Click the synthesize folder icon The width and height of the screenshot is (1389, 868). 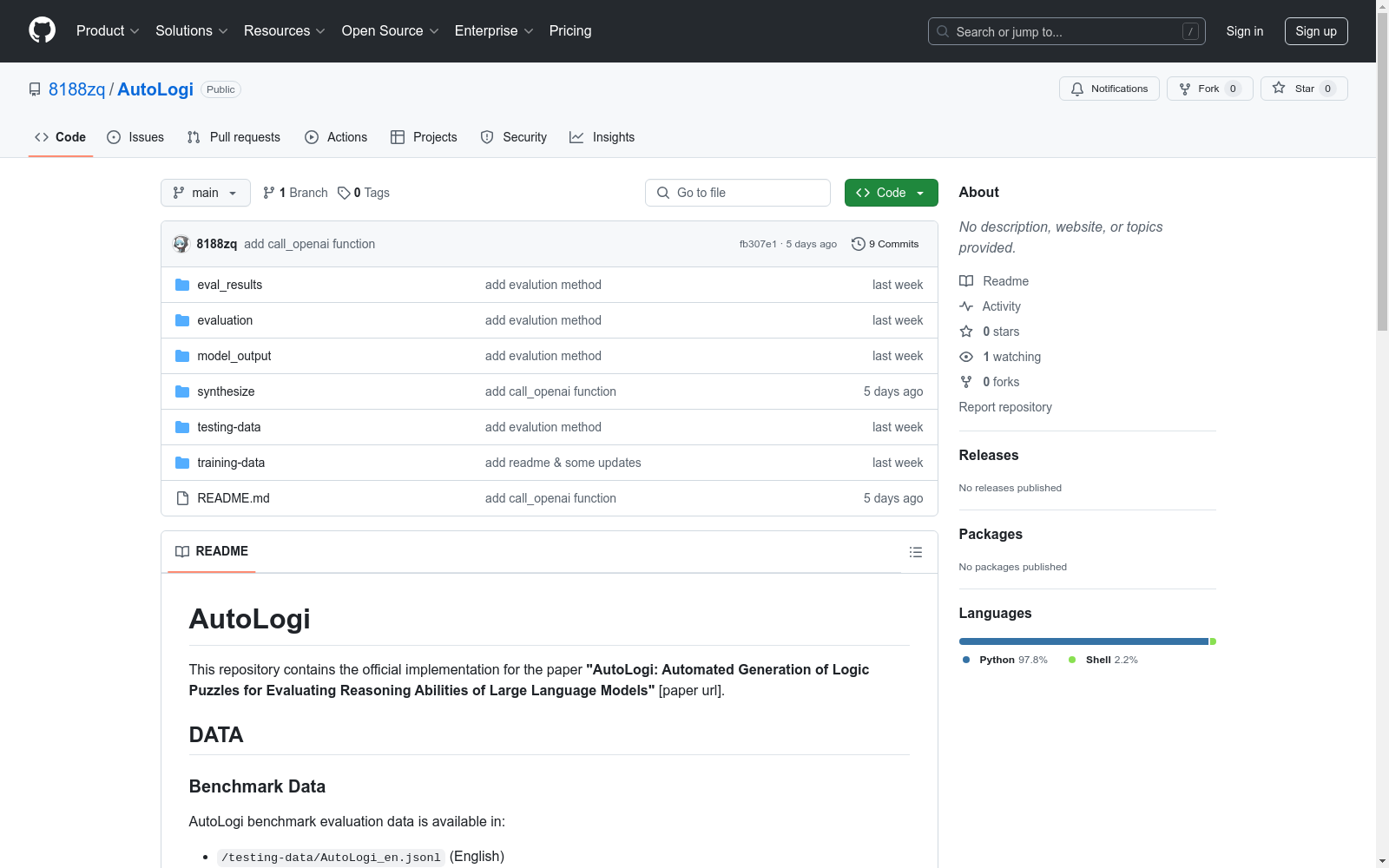point(182,391)
